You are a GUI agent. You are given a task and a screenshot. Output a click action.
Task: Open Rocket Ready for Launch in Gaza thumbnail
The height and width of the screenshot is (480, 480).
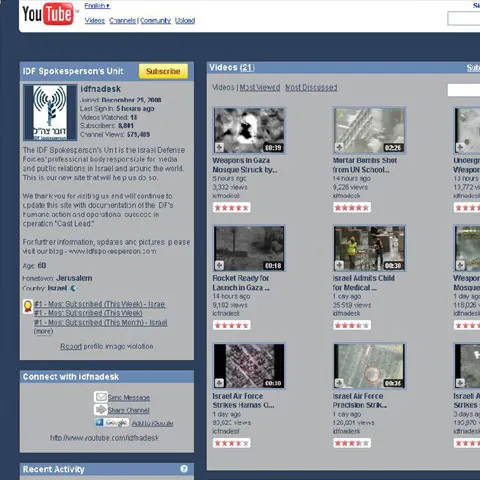[249, 248]
